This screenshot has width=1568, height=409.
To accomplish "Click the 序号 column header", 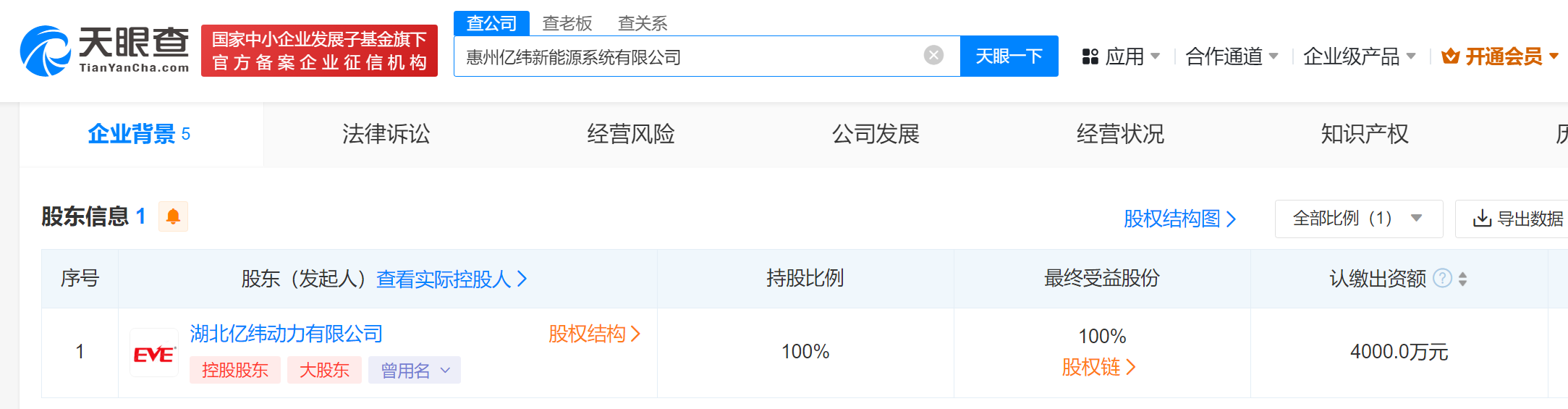I will point(80,278).
